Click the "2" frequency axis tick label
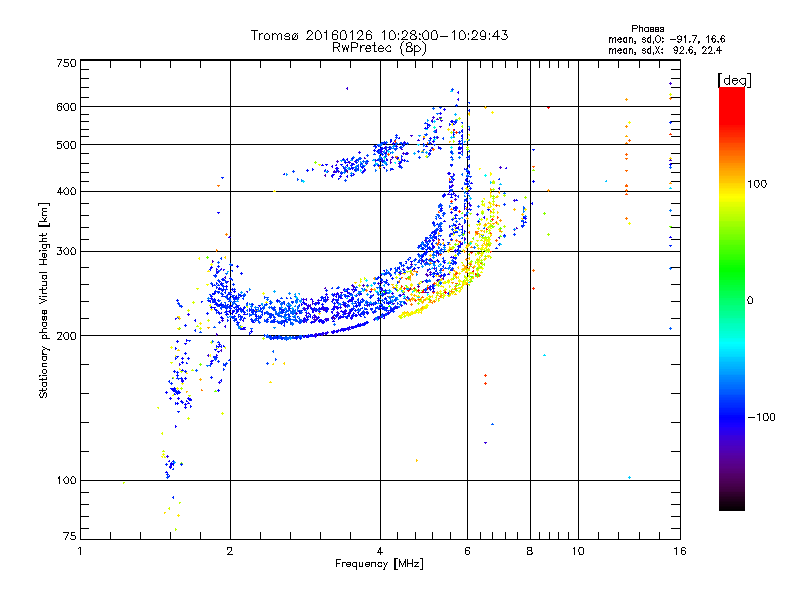The height and width of the screenshot is (600, 800). pyautogui.click(x=230, y=551)
